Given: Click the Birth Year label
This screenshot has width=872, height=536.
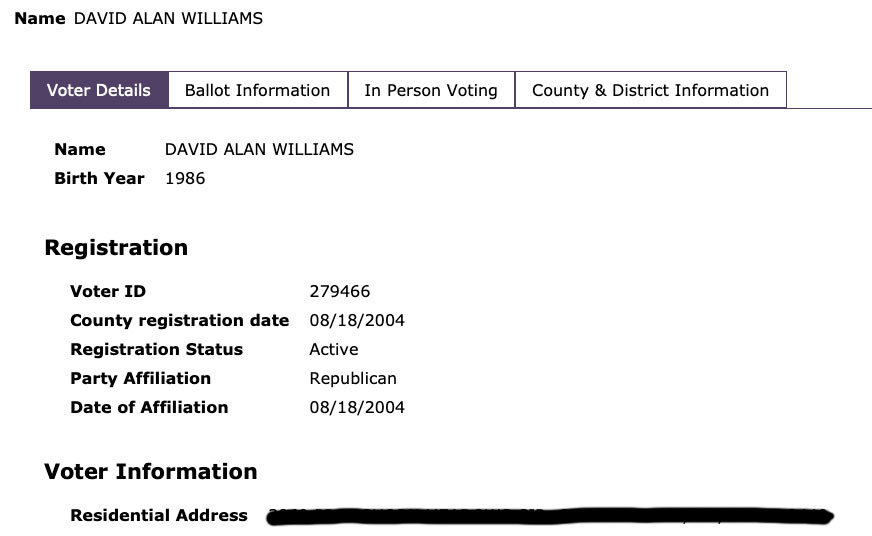Looking at the screenshot, I should tap(99, 178).
